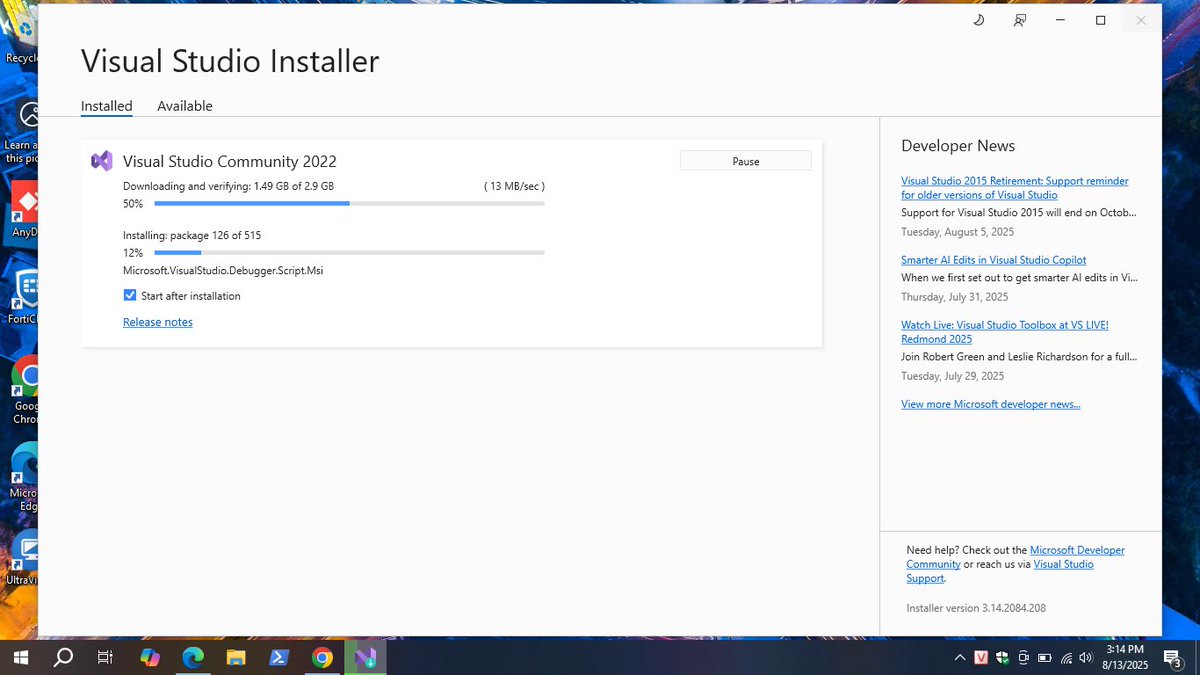View more Microsoft developer news
This screenshot has width=1200, height=675.
click(990, 404)
